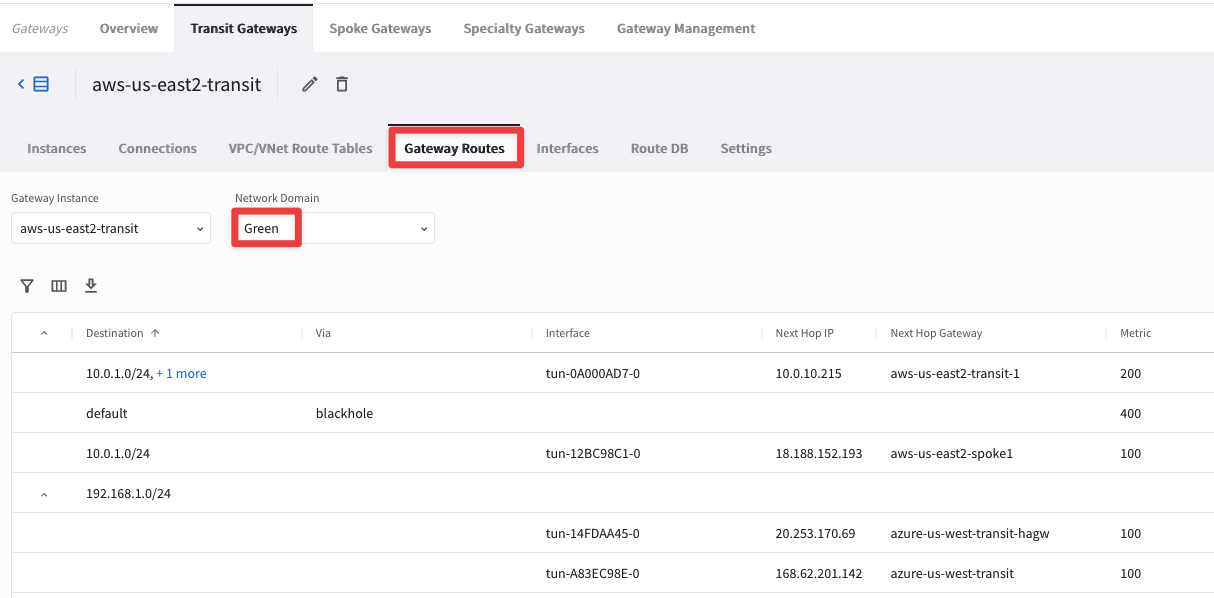Screen dimensions: 1214x598
Task: Open the column chooser icon
Action: click(x=59, y=286)
